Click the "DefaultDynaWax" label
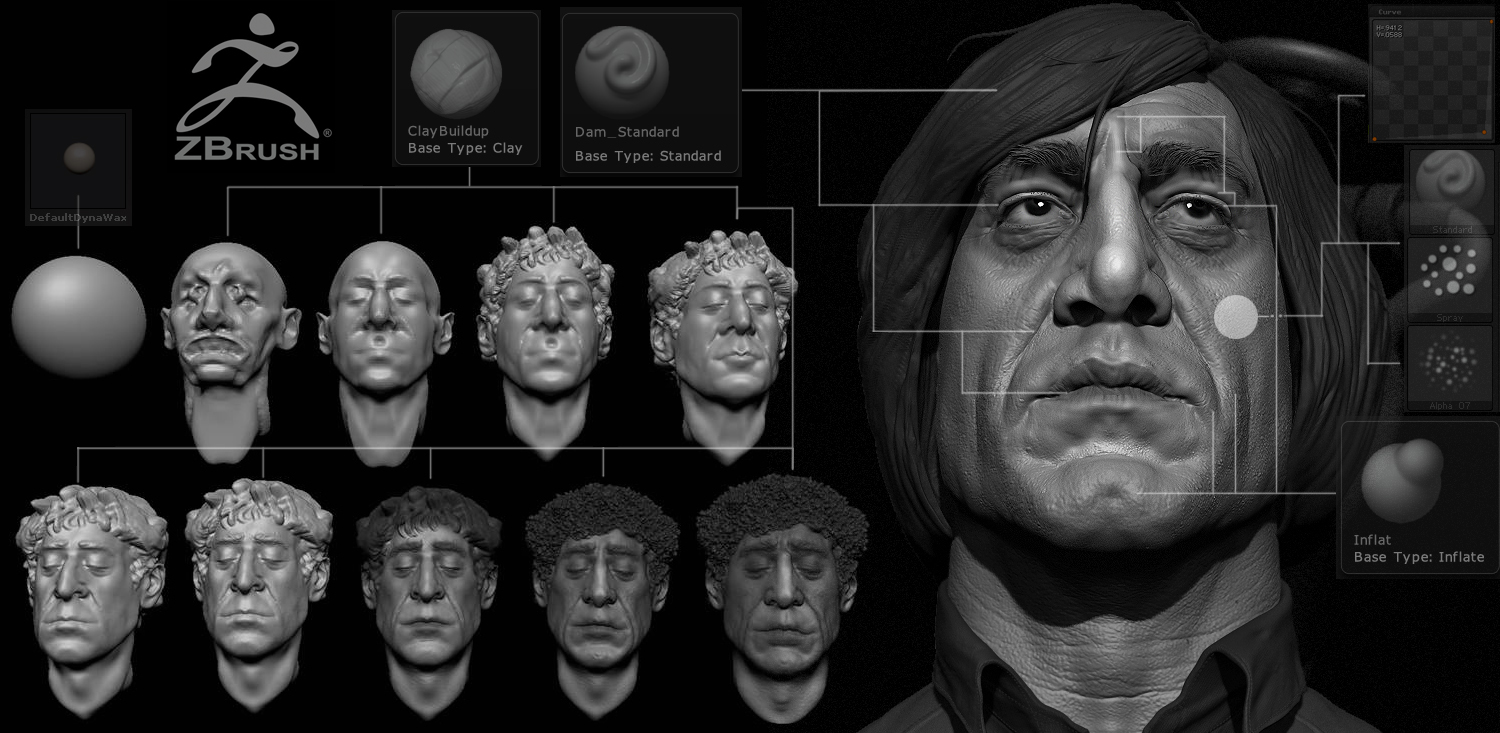This screenshot has height=733, width=1500. click(x=78, y=217)
